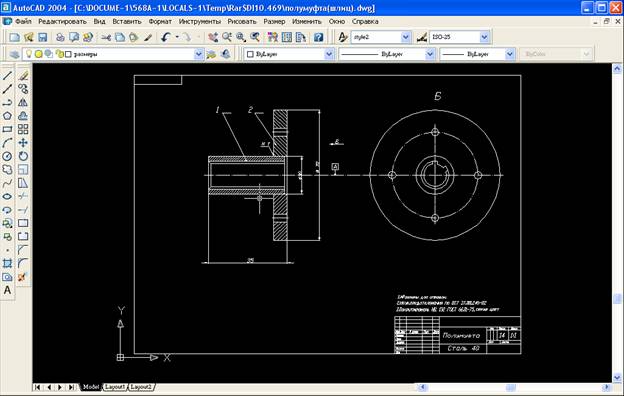The width and height of the screenshot is (624, 396).
Task: Select the Polygon tool in Draw toolbar
Action: 7,116
